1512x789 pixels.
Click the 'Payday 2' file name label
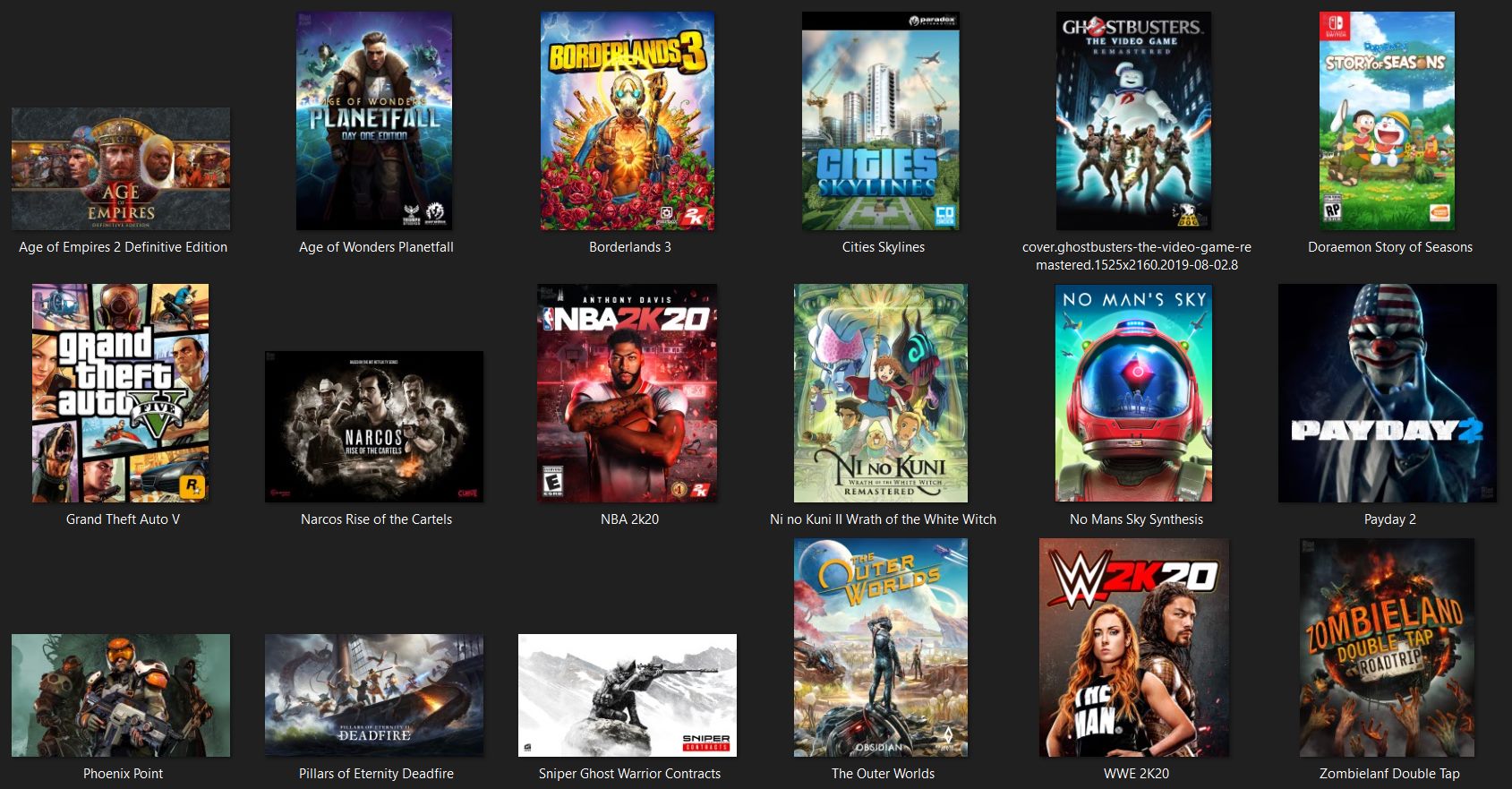tap(1390, 519)
